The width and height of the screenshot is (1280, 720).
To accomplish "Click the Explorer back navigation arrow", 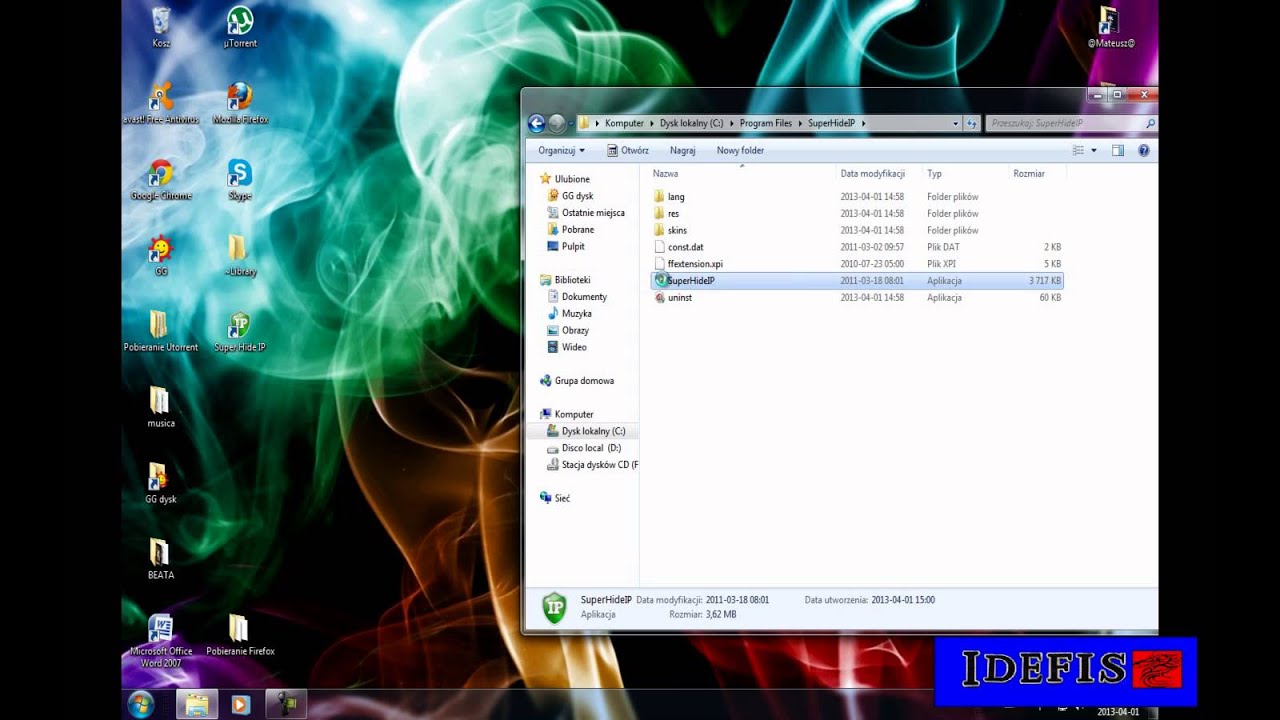I will (x=537, y=123).
